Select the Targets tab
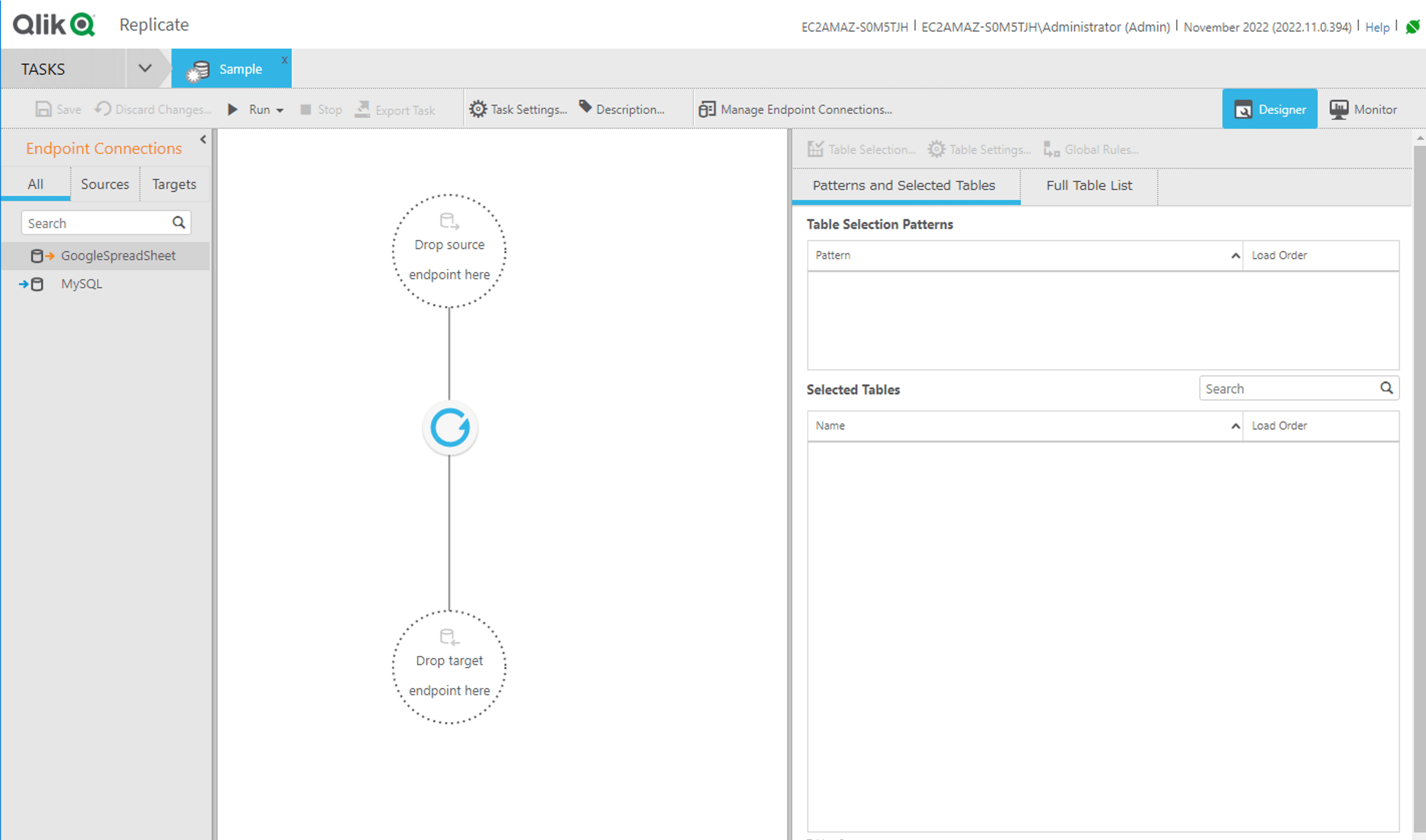This screenshot has width=1426, height=840. (x=174, y=184)
